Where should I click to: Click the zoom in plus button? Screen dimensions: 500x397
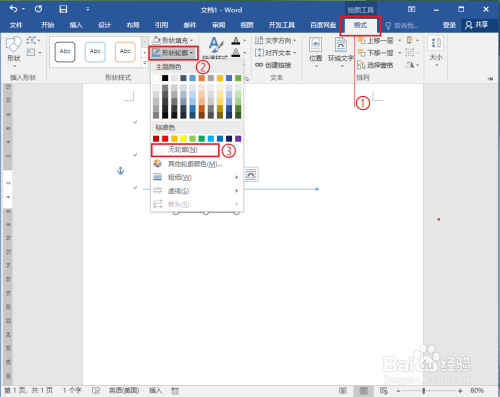click(460, 391)
